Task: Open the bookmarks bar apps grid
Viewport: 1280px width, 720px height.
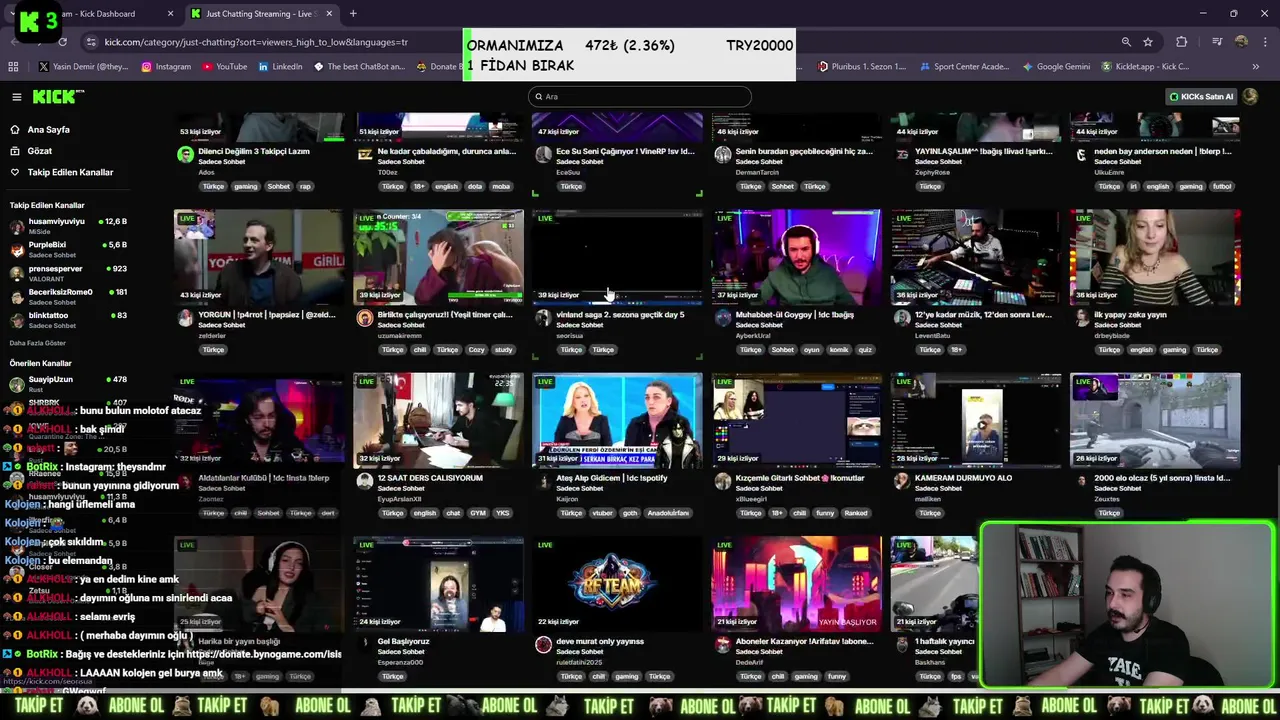Action: [13, 67]
